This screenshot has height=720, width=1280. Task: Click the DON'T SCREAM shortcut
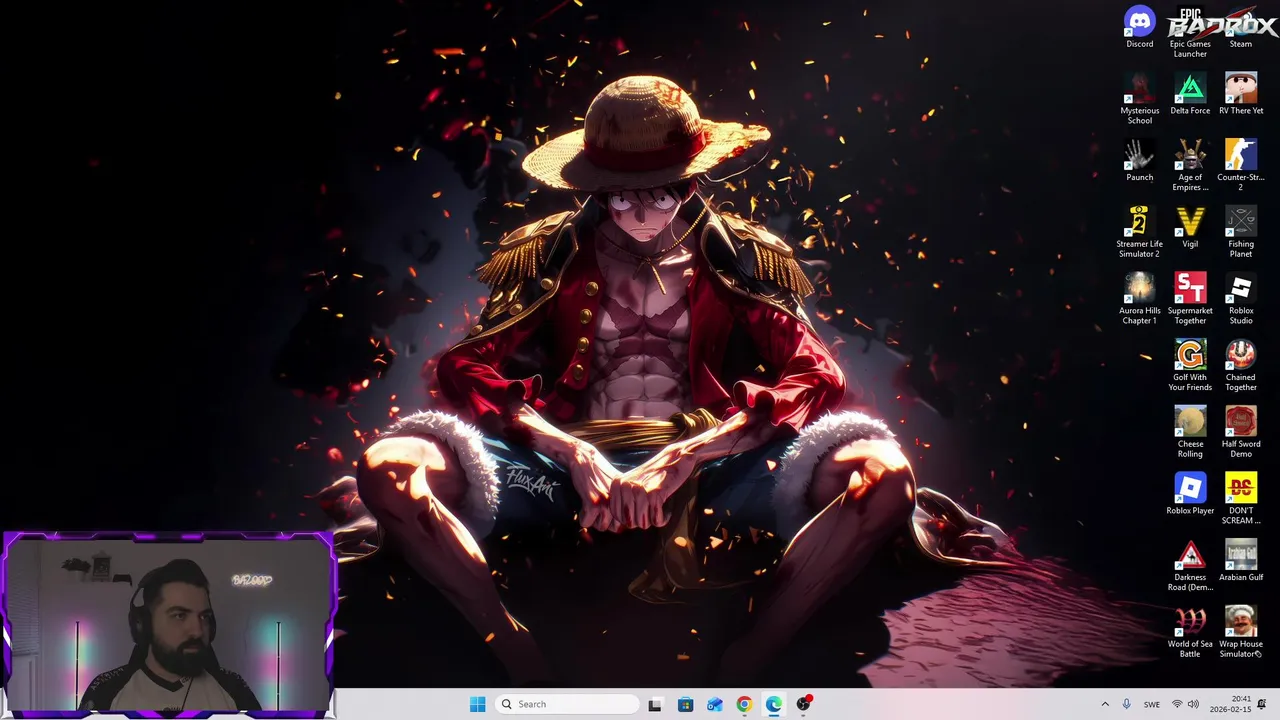pyautogui.click(x=1241, y=498)
